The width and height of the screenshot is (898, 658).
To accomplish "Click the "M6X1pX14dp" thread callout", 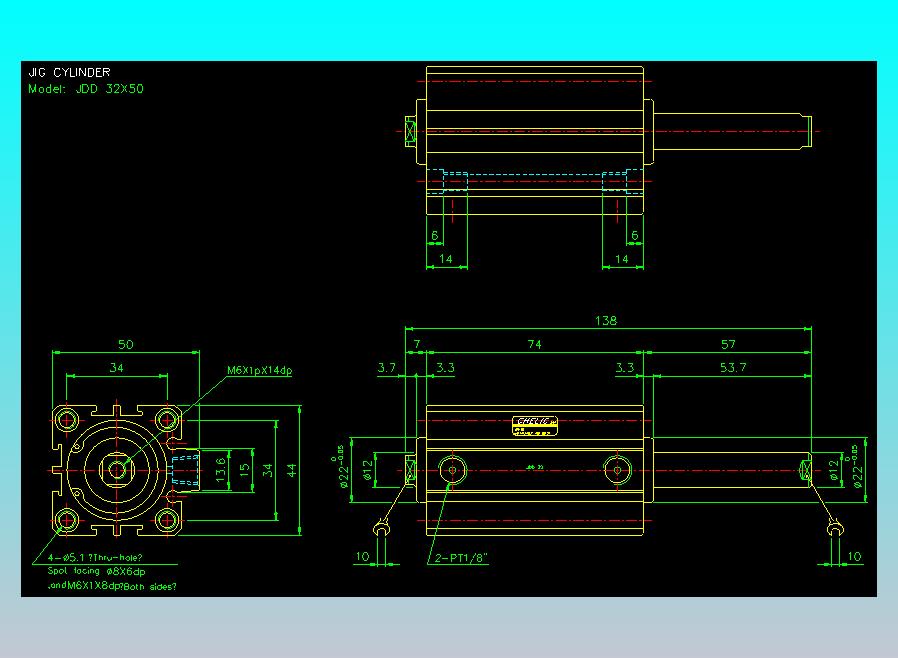I will click(259, 370).
